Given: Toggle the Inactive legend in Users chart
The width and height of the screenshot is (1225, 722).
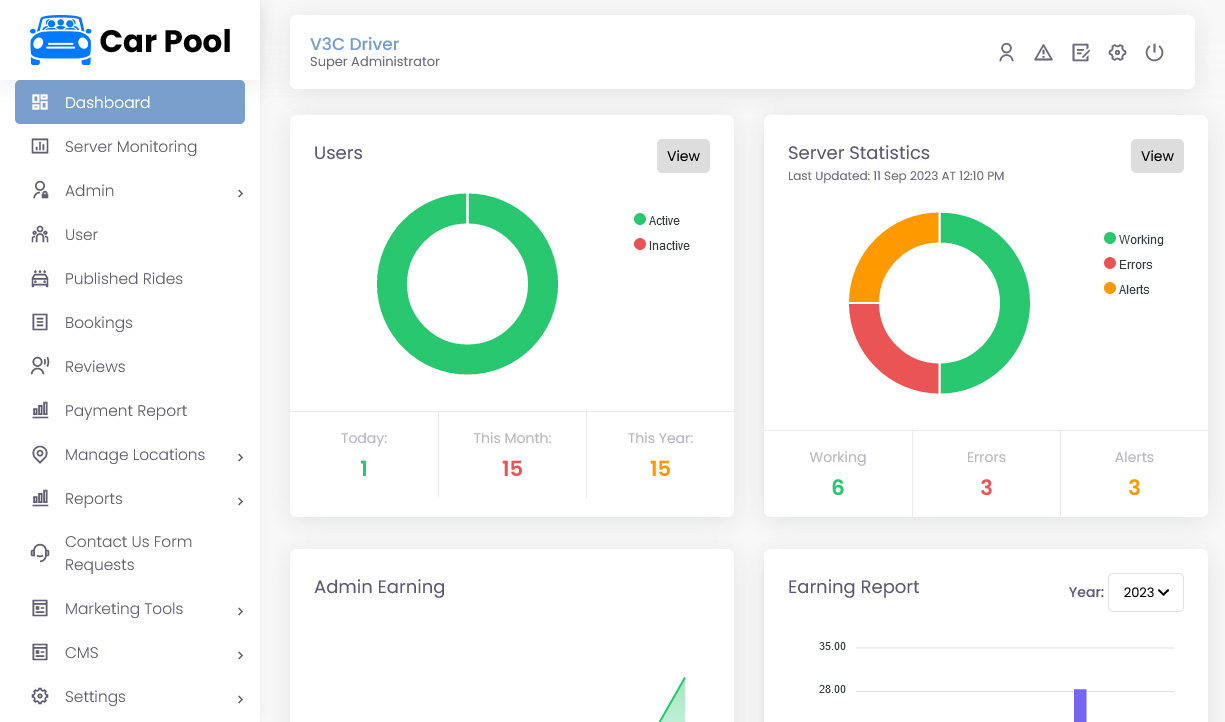Looking at the screenshot, I should coord(662,245).
